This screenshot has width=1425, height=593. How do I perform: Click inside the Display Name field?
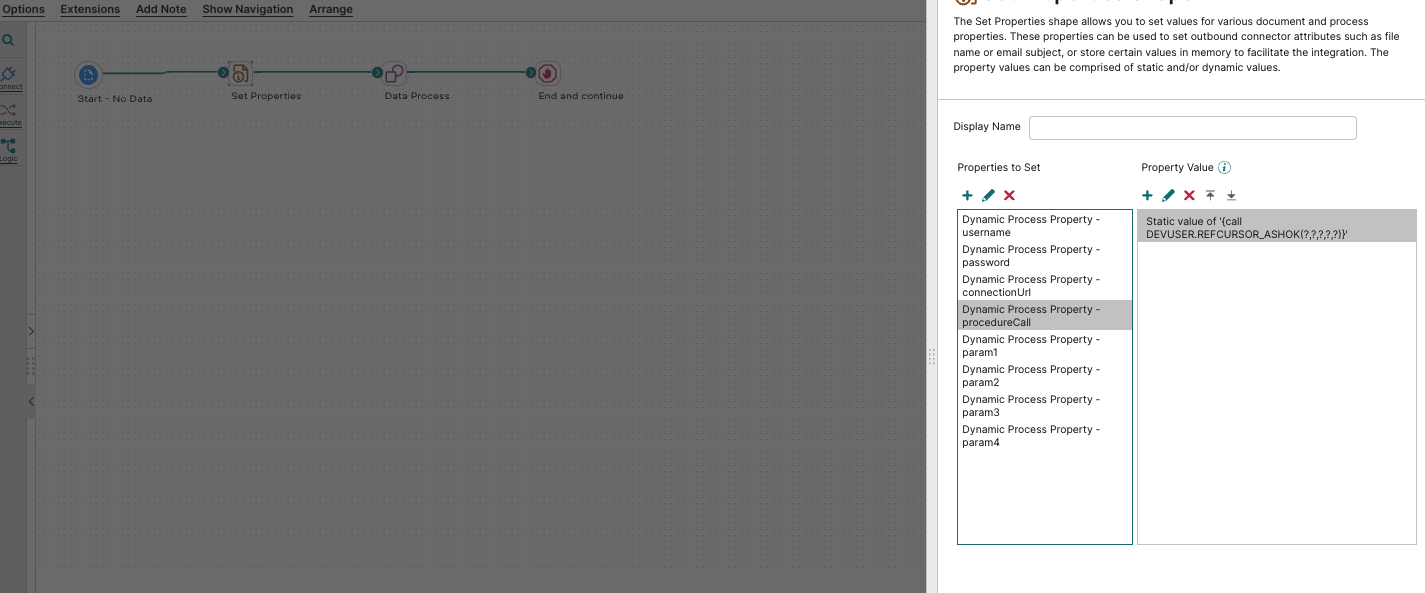point(1192,127)
